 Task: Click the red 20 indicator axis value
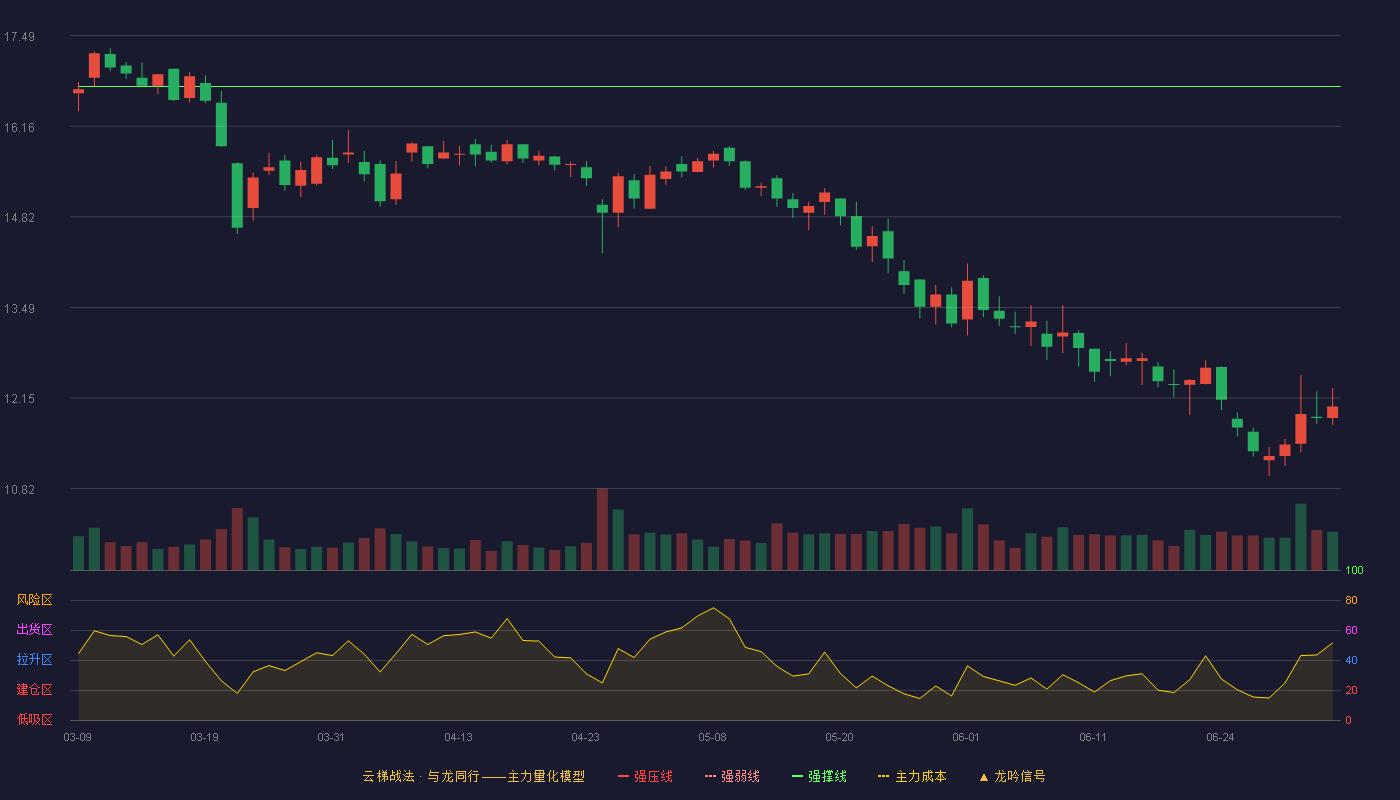1351,690
